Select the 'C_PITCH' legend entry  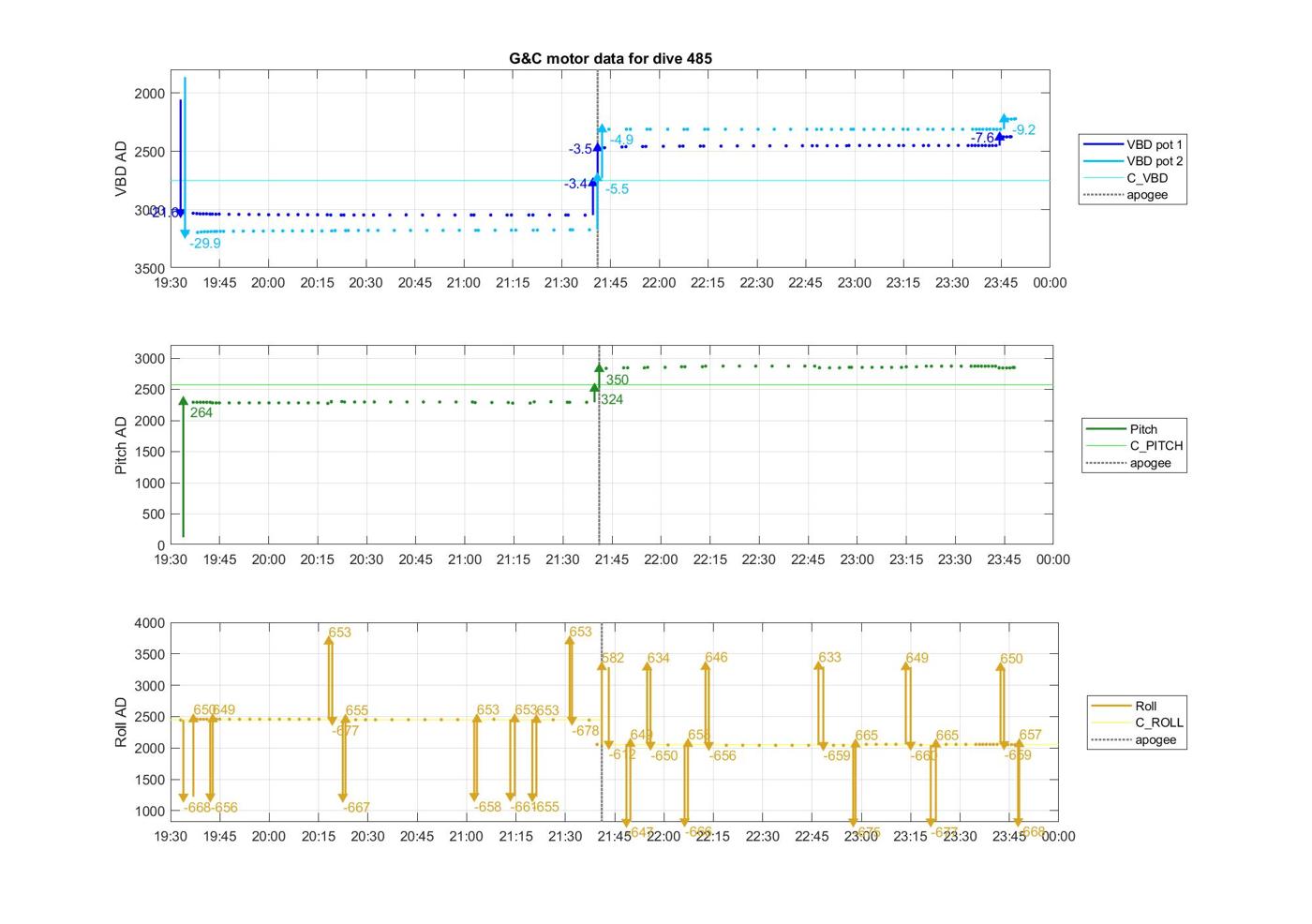pos(1134,446)
